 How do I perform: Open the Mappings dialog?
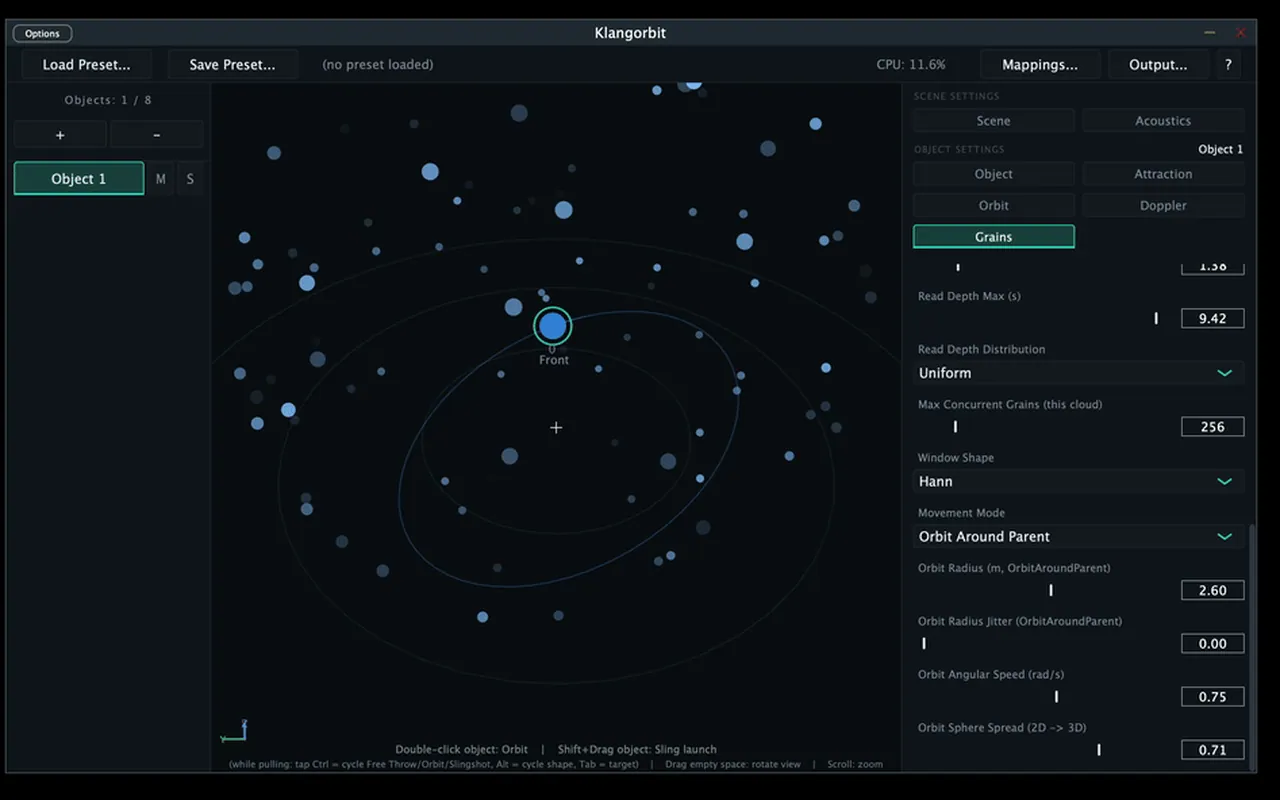tap(1040, 65)
